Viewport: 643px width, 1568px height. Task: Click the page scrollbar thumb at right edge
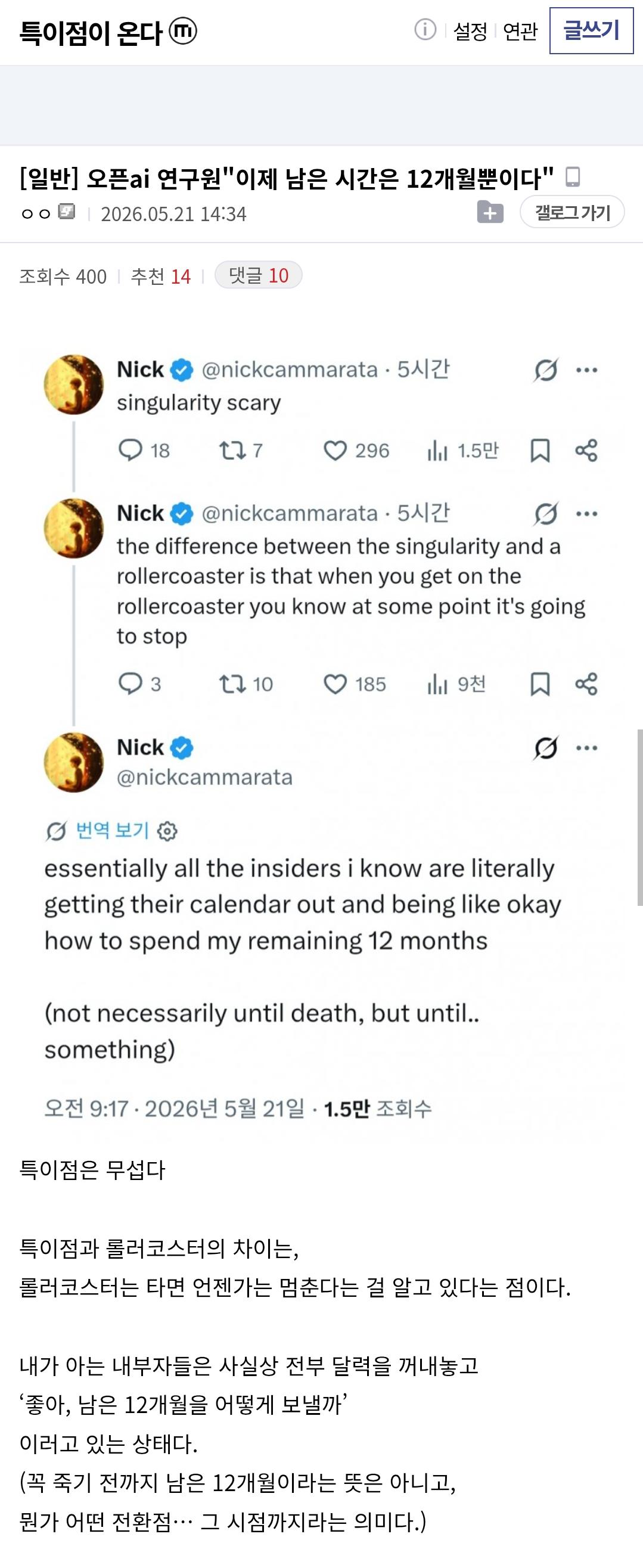[639, 817]
